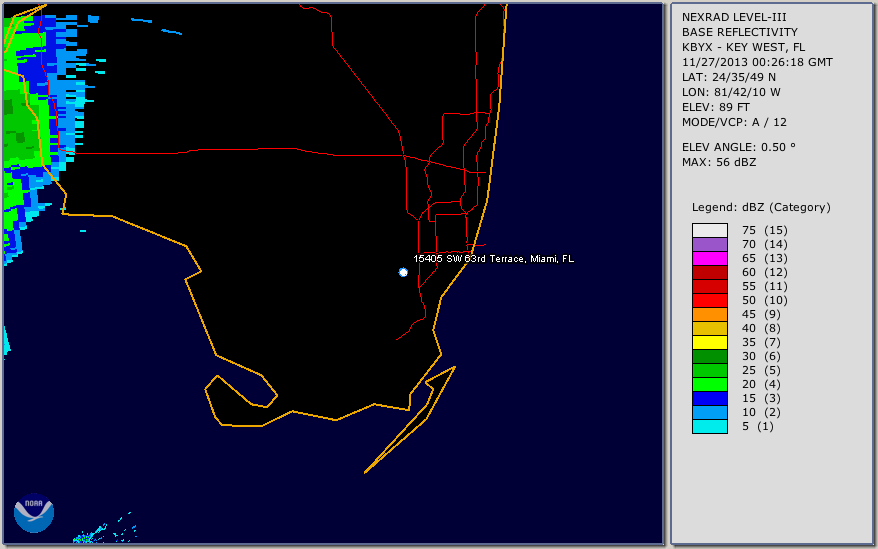Click the '75 (15)' legend label
This screenshot has width=878, height=549.
pyautogui.click(x=764, y=230)
